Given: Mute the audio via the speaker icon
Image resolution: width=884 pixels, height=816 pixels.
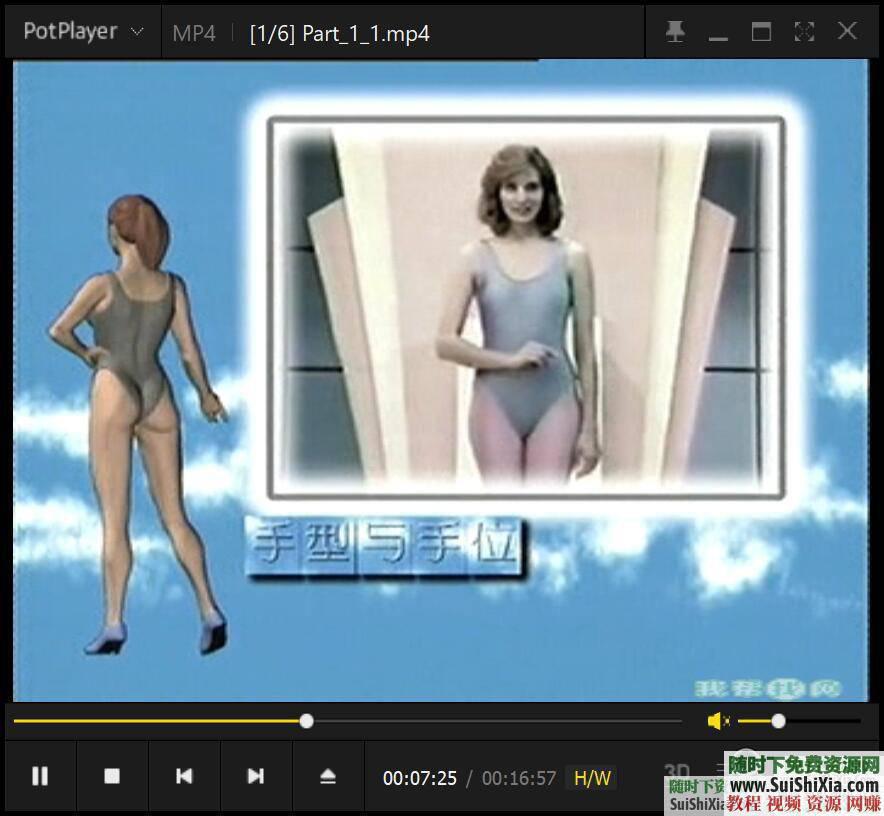Looking at the screenshot, I should (x=714, y=720).
